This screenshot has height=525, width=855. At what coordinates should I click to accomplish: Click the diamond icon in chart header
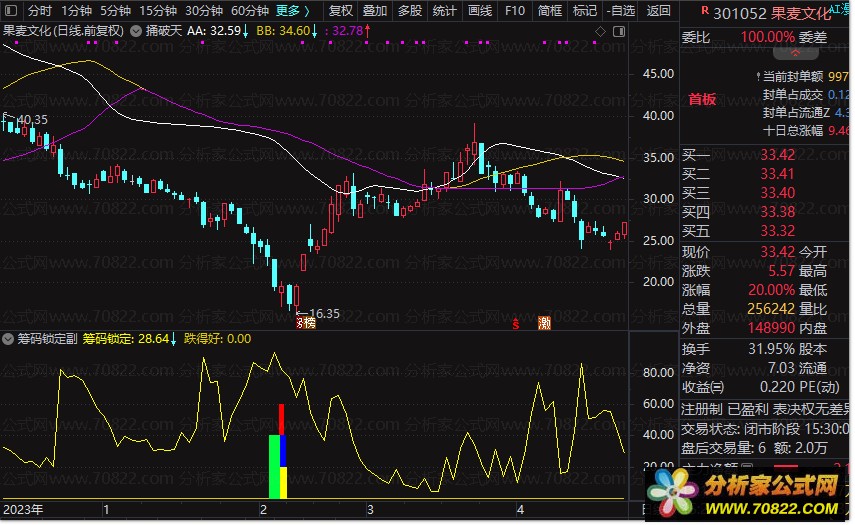click(600, 32)
